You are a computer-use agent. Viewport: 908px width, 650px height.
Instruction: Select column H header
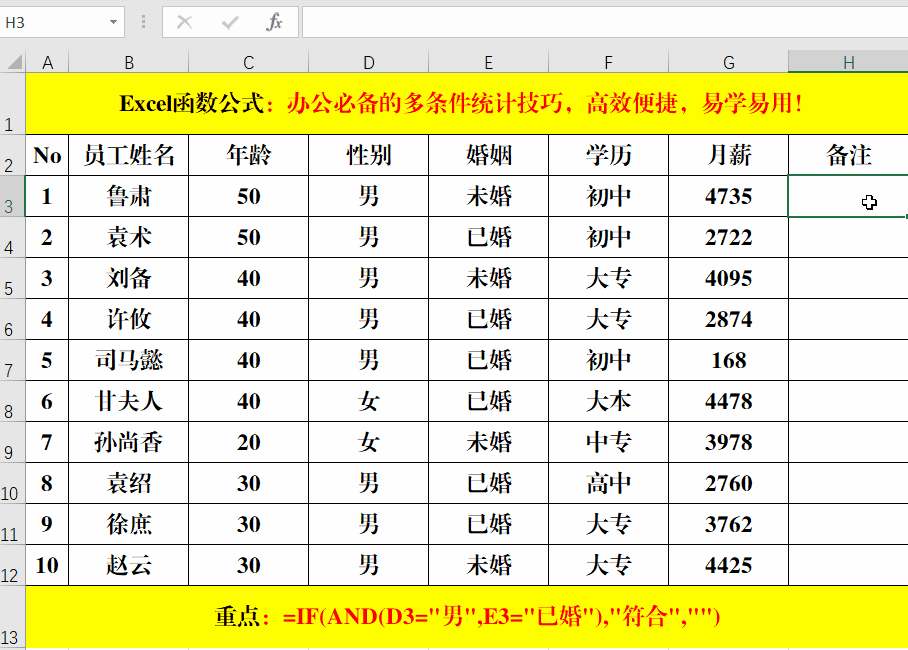pyautogui.click(x=848, y=62)
